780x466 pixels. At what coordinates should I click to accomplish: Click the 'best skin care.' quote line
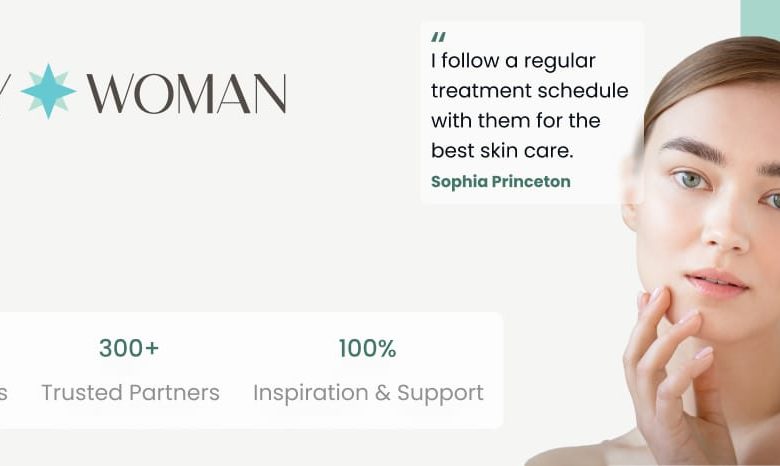pyautogui.click(x=502, y=150)
